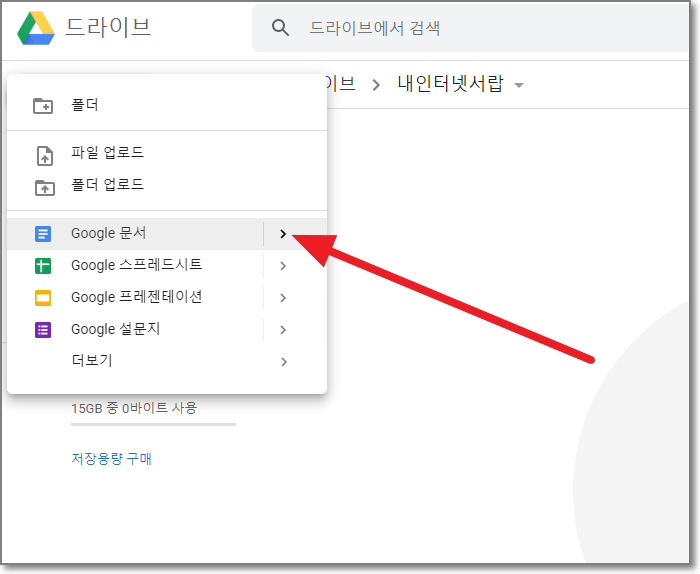Image resolution: width=700 pixels, height=574 pixels.
Task: Click the blue Google Docs icon
Action: click(x=43, y=233)
